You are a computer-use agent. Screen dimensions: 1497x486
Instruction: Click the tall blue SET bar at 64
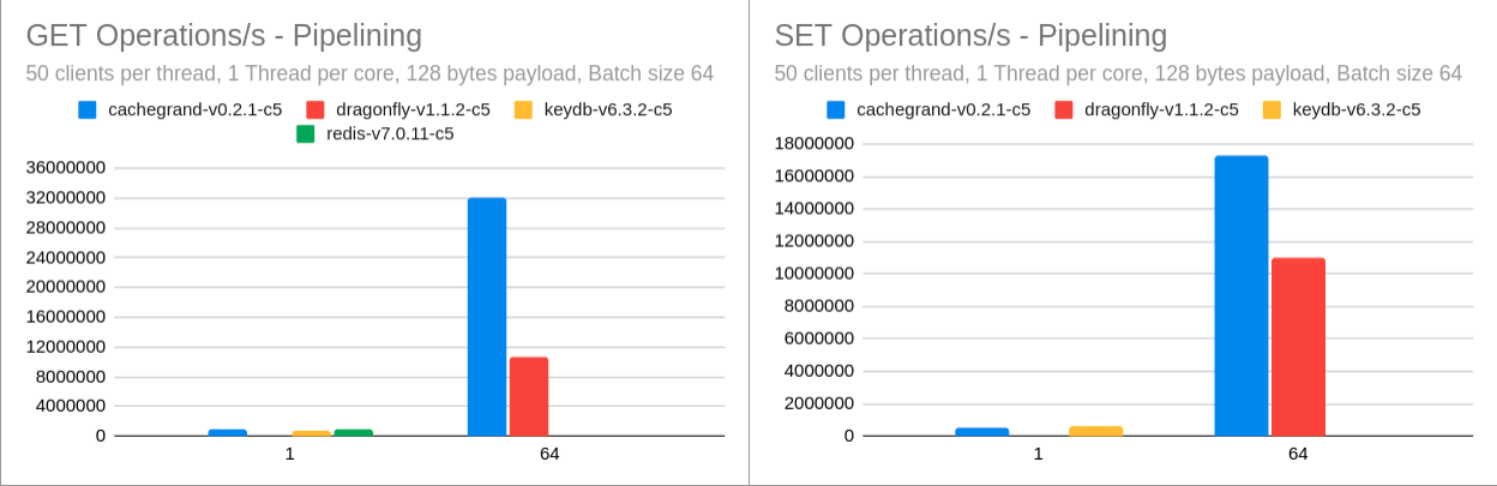(x=1241, y=296)
